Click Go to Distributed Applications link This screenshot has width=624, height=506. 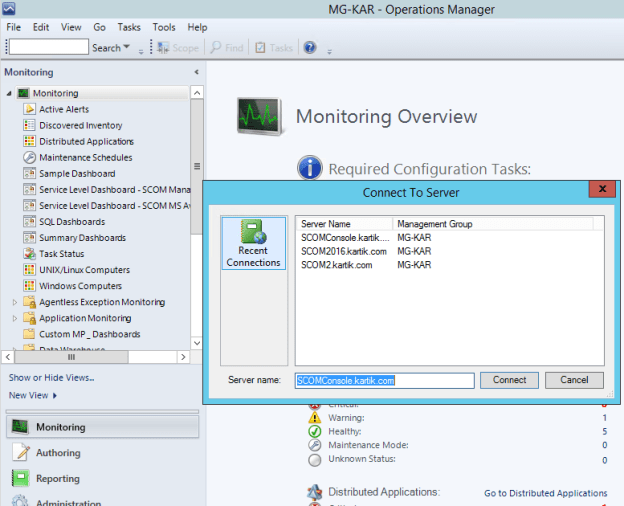point(546,493)
